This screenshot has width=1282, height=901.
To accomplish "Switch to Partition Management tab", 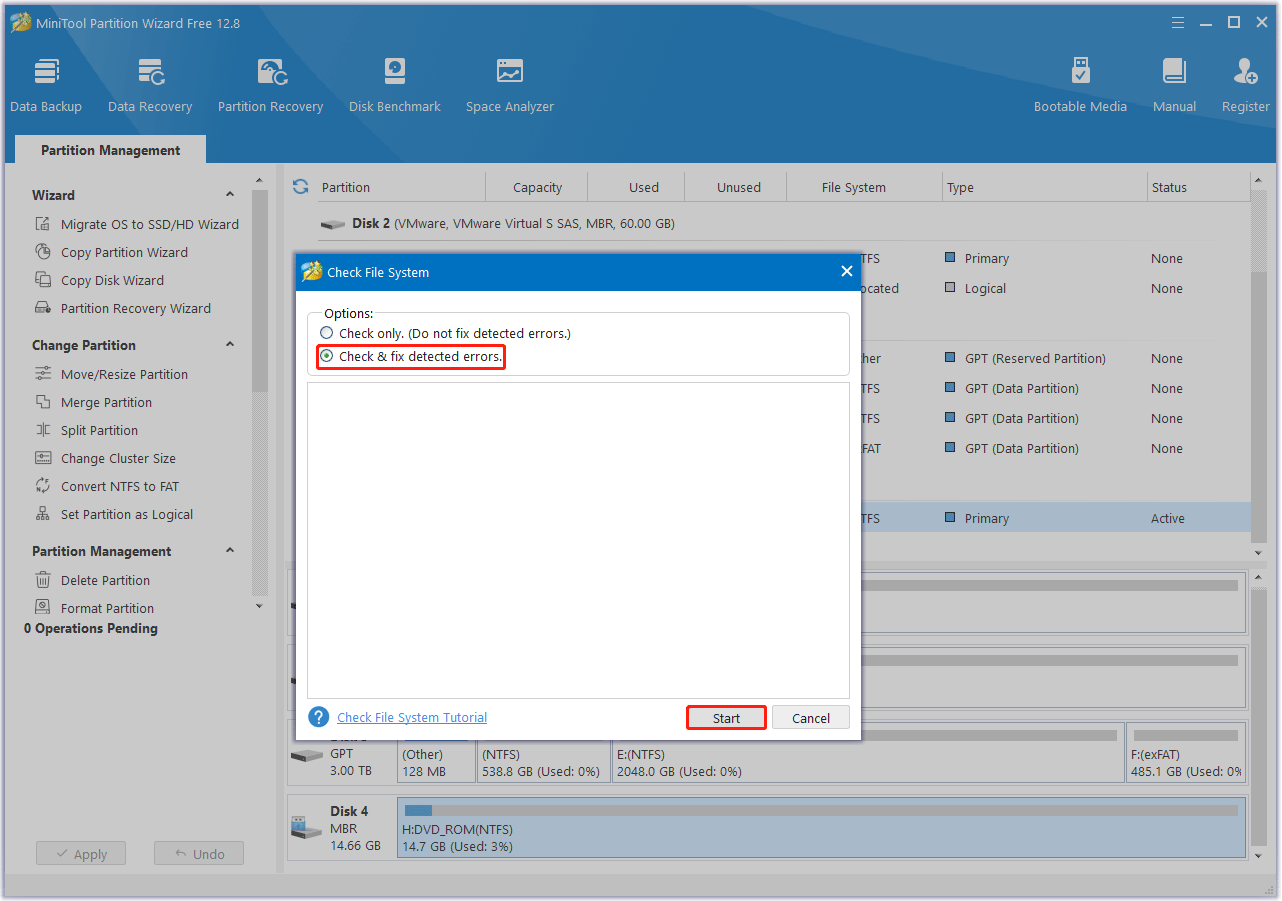I will tap(111, 150).
